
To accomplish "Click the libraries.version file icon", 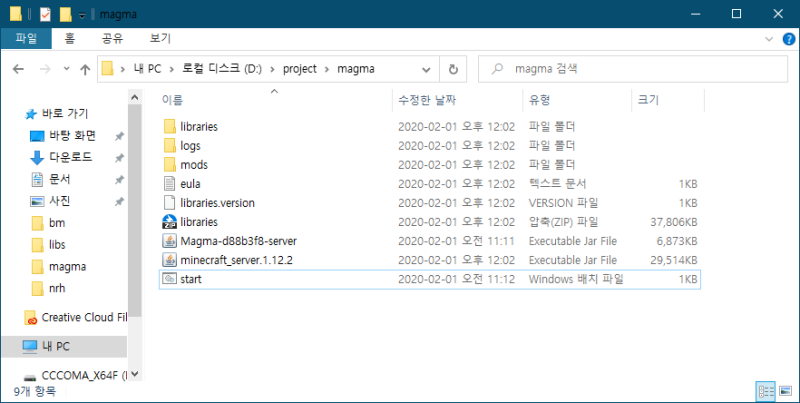I will pyautogui.click(x=169, y=203).
